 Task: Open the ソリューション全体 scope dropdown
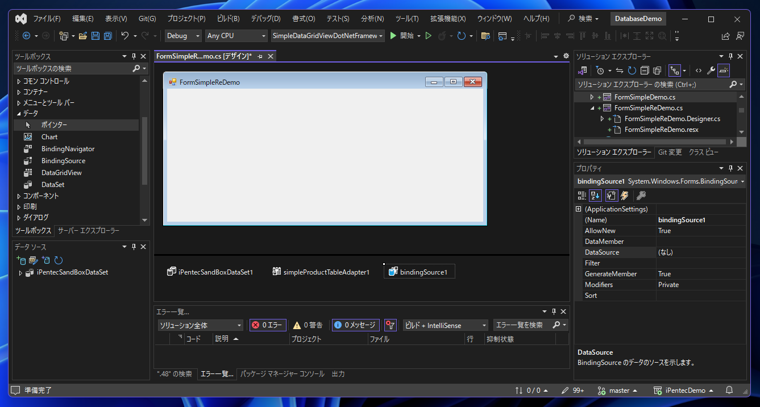pyautogui.click(x=200, y=325)
